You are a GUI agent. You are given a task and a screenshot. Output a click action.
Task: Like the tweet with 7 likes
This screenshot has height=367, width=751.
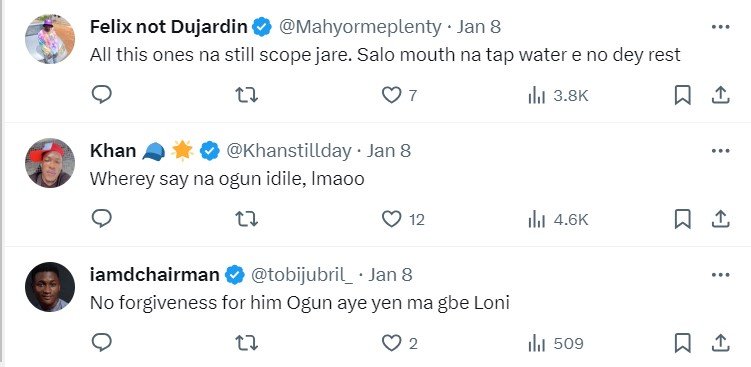coord(399,95)
